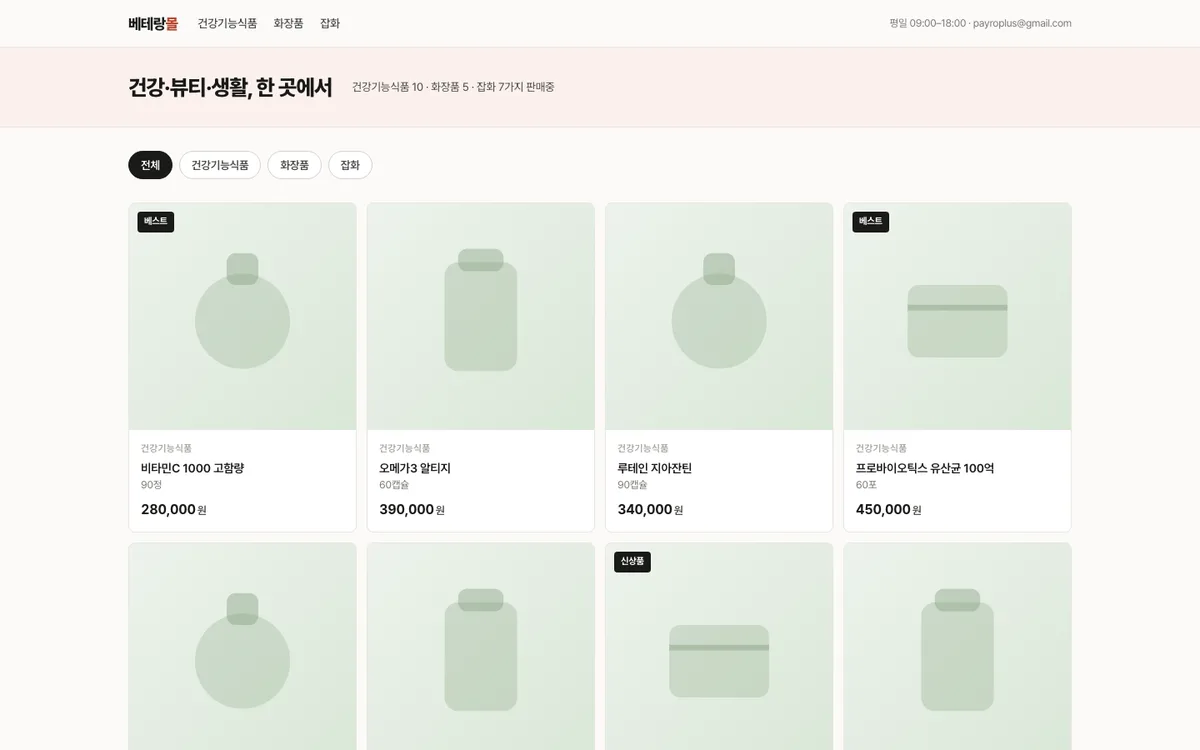The image size is (1200, 750).
Task: Select the 전체 filter chip
Action: tap(150, 165)
